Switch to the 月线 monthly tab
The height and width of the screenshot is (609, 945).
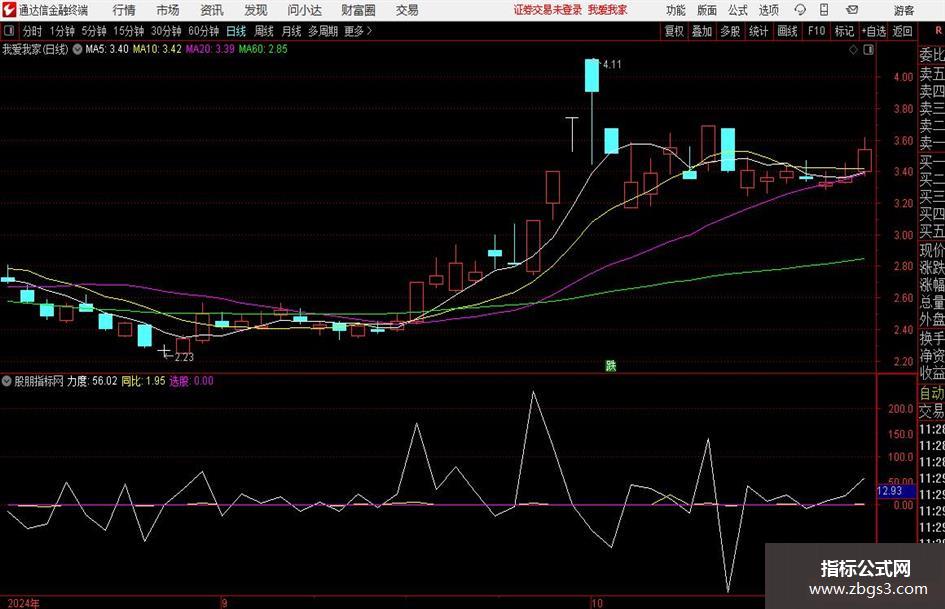291,31
